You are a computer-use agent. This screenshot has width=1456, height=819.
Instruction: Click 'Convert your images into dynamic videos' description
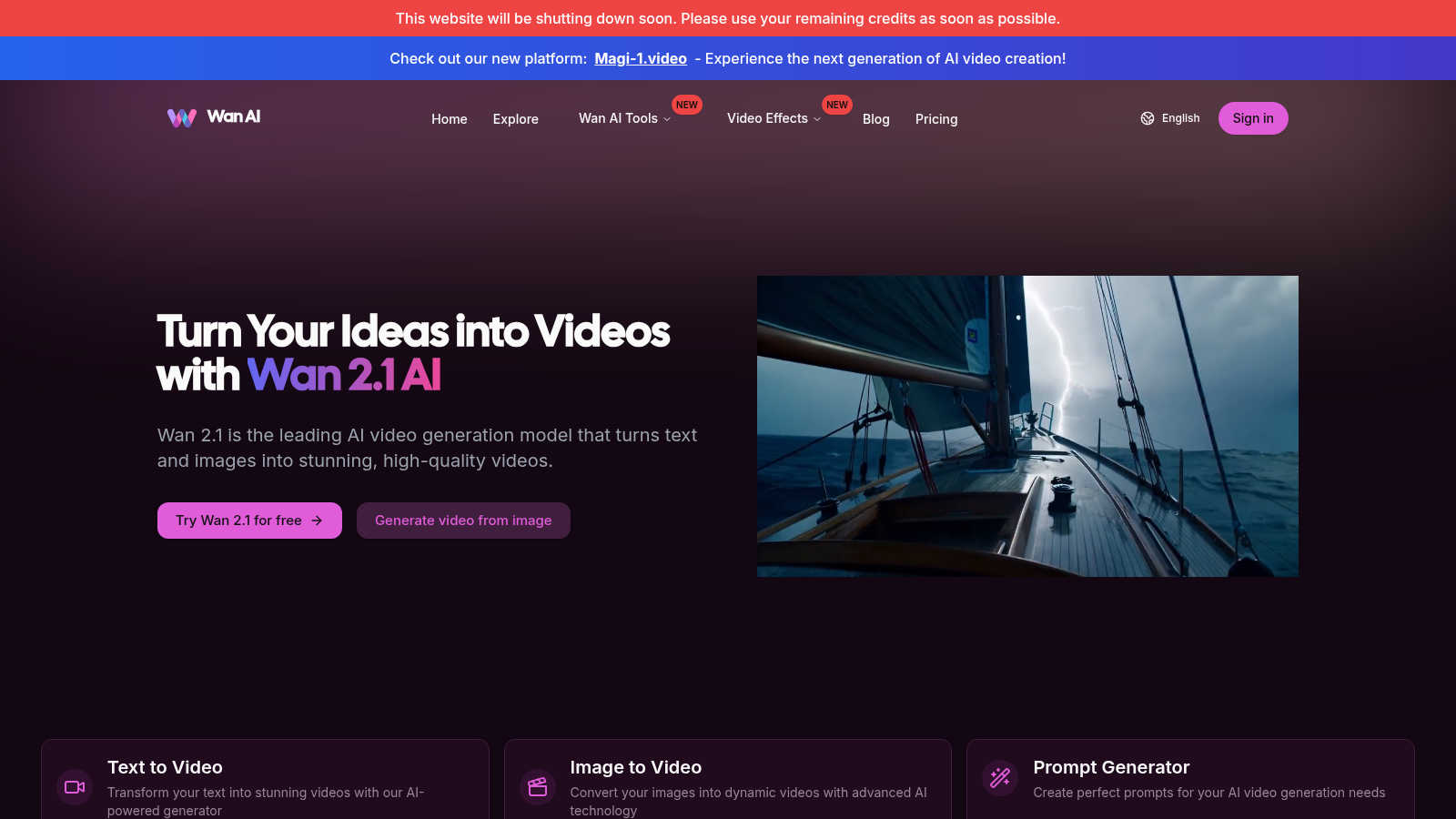coord(748,802)
